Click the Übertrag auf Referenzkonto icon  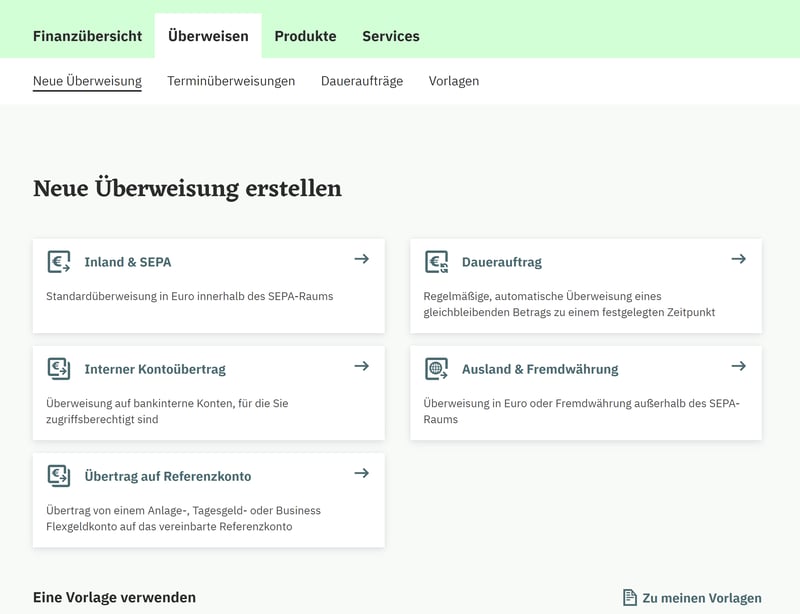pos(59,476)
